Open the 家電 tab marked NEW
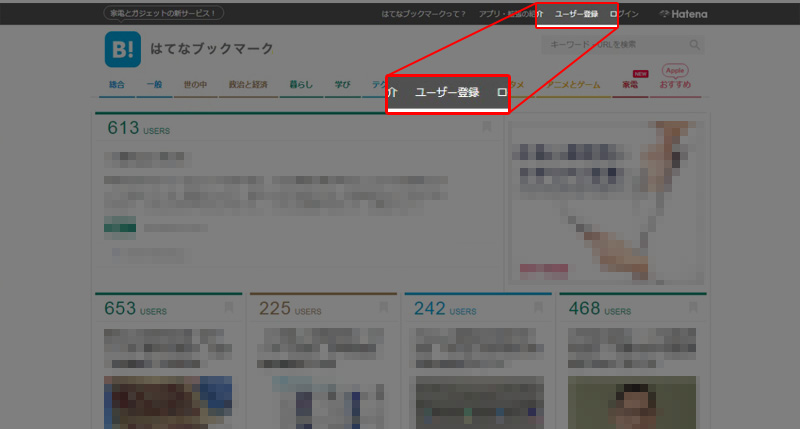Viewport: 800px width, 429px height. pos(630,85)
